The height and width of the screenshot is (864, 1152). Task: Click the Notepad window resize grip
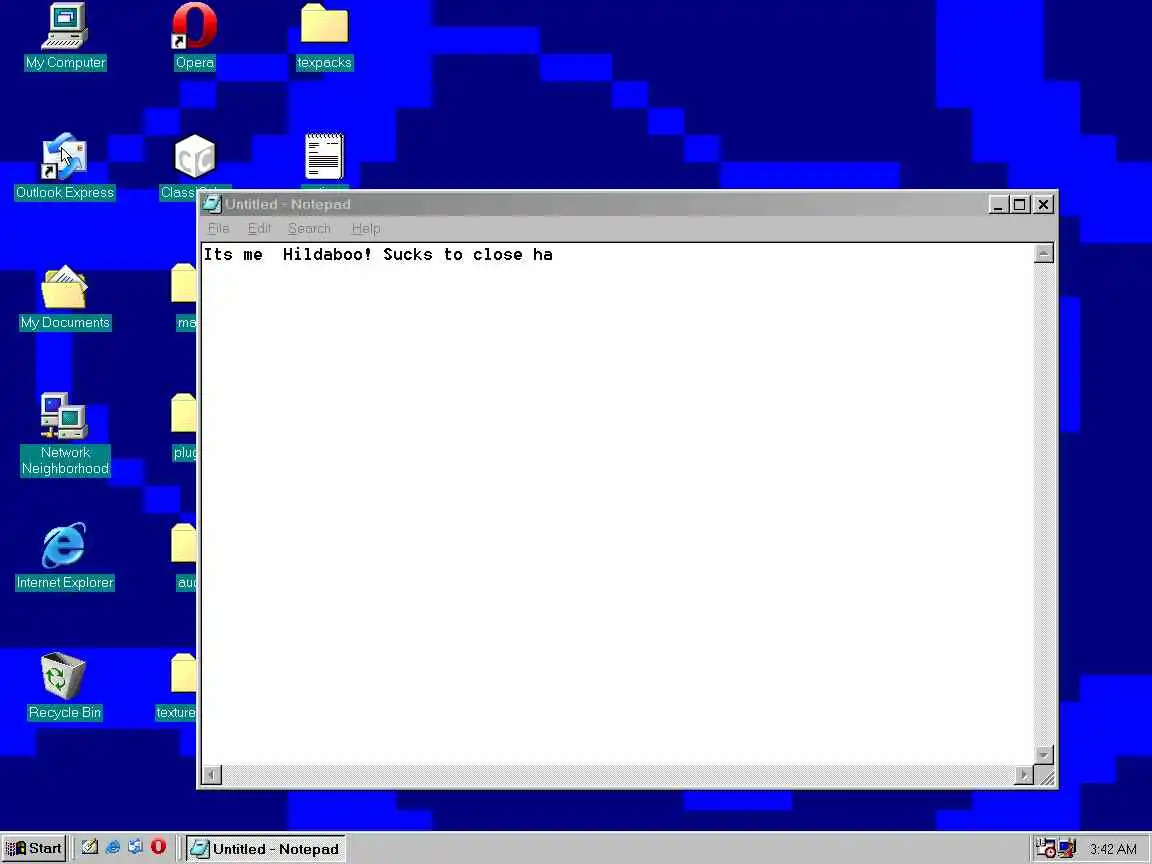click(1046, 776)
